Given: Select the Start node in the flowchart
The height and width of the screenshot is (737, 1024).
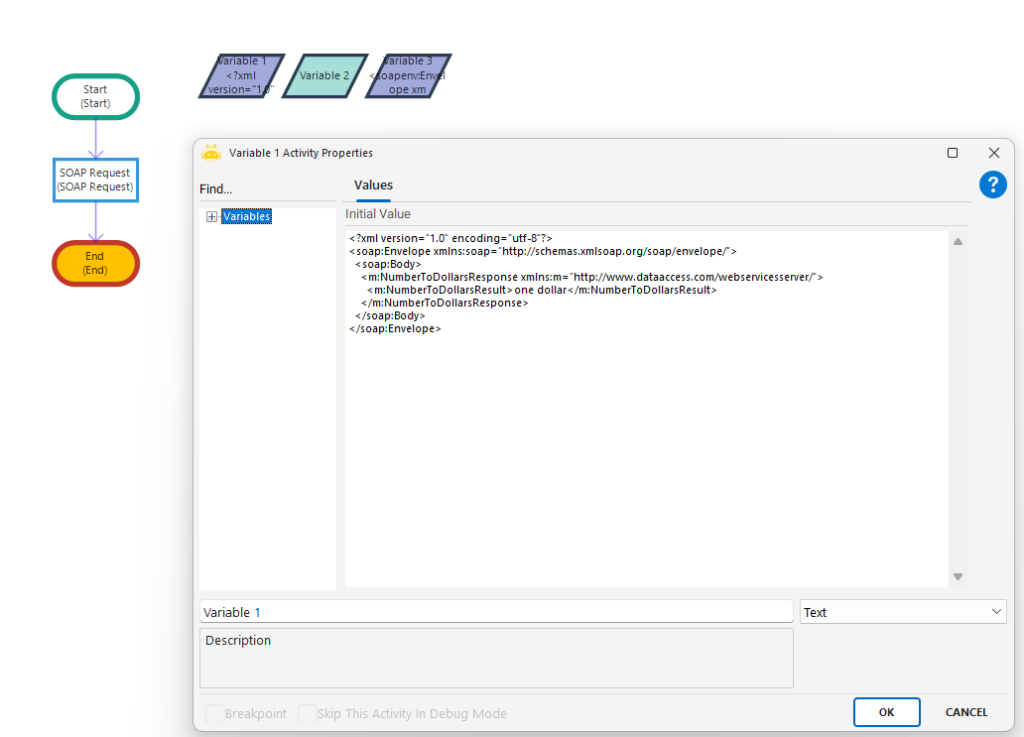Looking at the screenshot, I should pos(95,96).
